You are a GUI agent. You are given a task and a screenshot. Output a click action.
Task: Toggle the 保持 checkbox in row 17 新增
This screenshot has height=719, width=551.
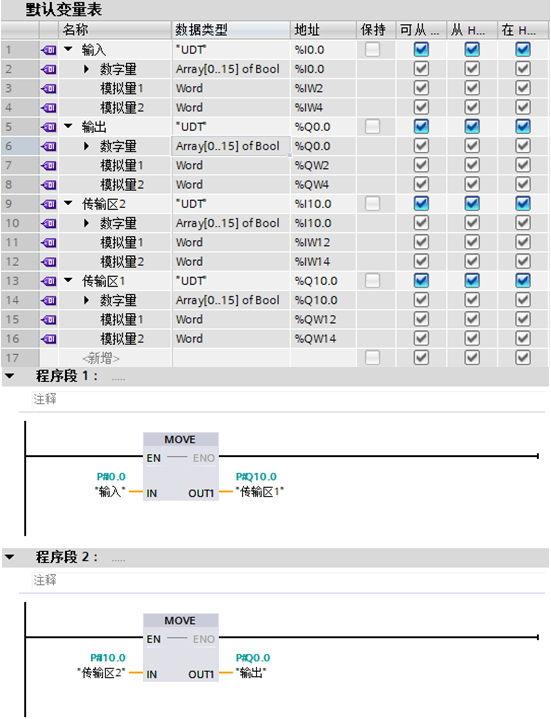[372, 358]
